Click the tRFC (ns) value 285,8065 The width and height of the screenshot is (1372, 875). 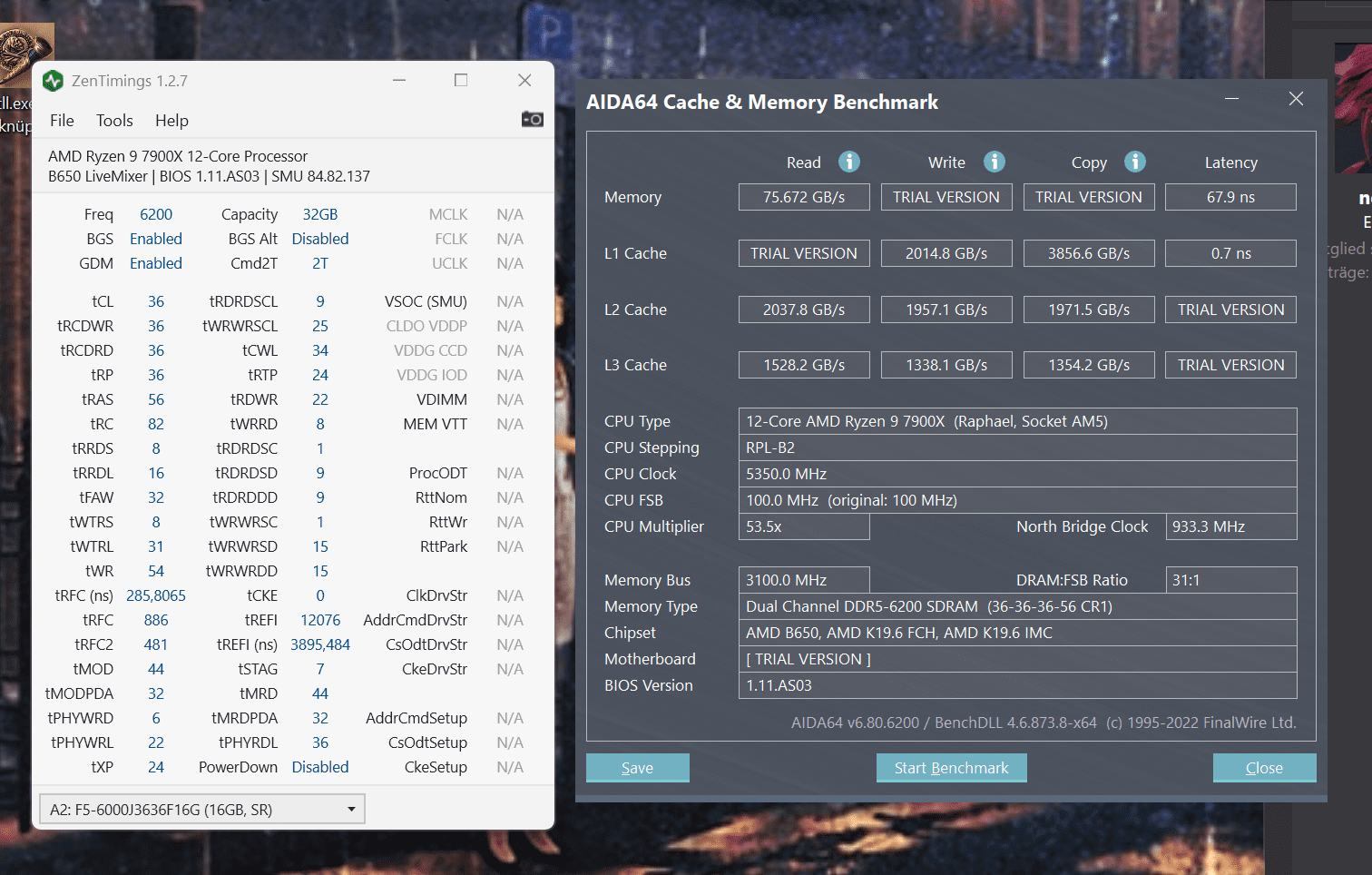point(156,595)
